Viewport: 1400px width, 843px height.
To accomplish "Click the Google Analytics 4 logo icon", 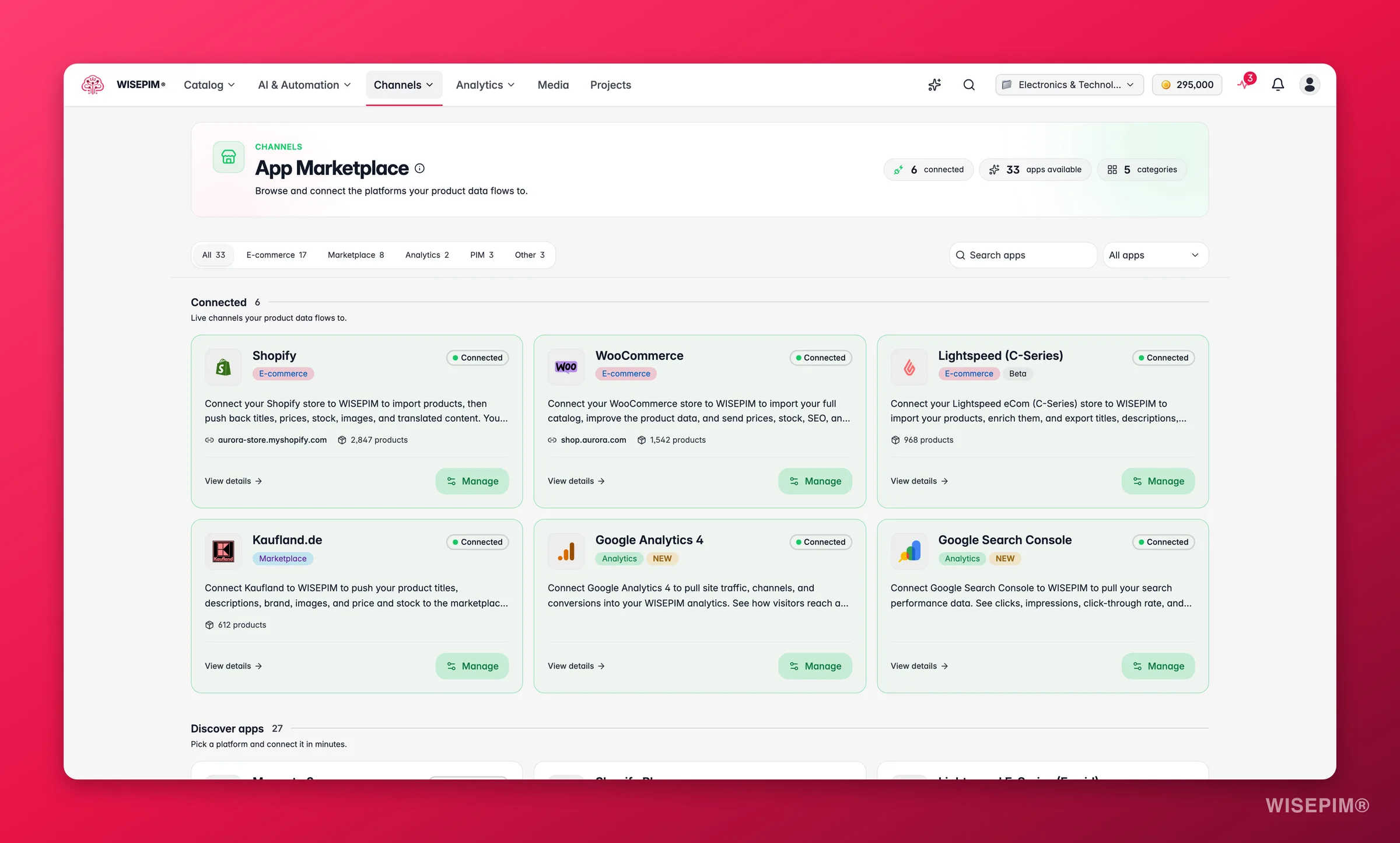I will (x=566, y=551).
